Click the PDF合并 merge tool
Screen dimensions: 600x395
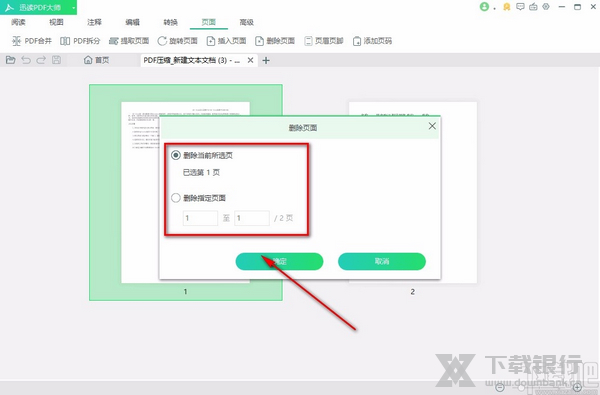[x=32, y=41]
